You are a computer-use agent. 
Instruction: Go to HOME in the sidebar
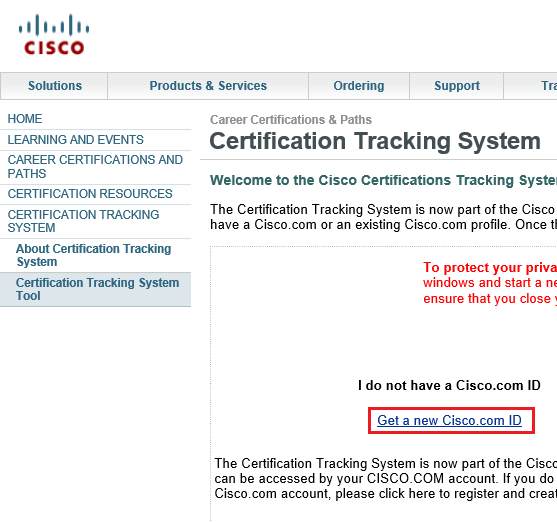pyautogui.click(x=25, y=119)
